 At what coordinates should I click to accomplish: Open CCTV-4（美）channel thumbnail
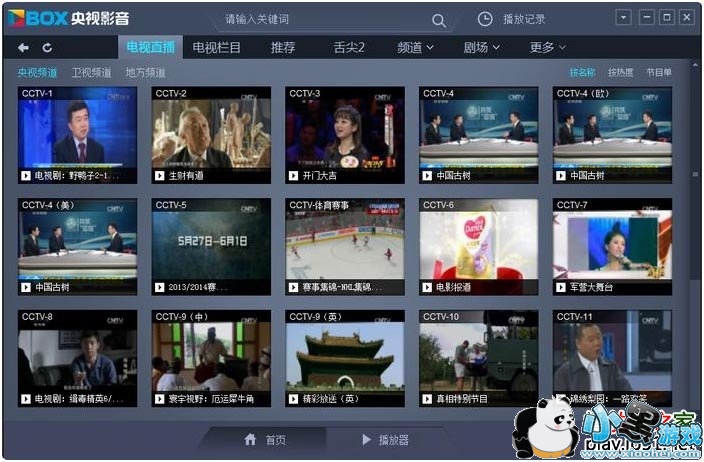(77, 247)
